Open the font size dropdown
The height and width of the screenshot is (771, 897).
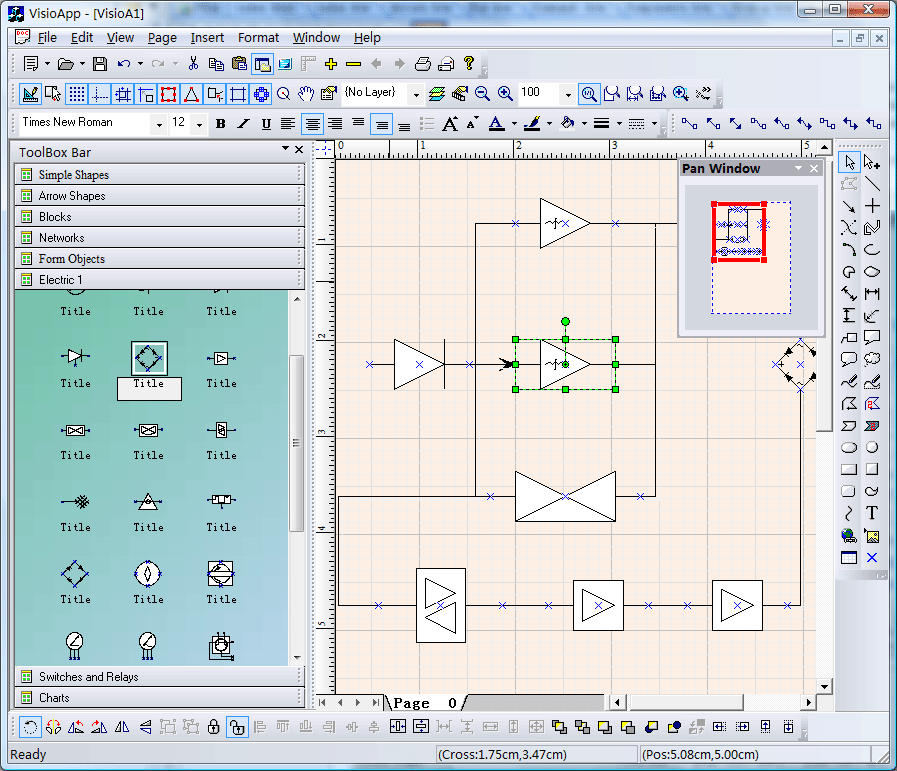pos(199,125)
